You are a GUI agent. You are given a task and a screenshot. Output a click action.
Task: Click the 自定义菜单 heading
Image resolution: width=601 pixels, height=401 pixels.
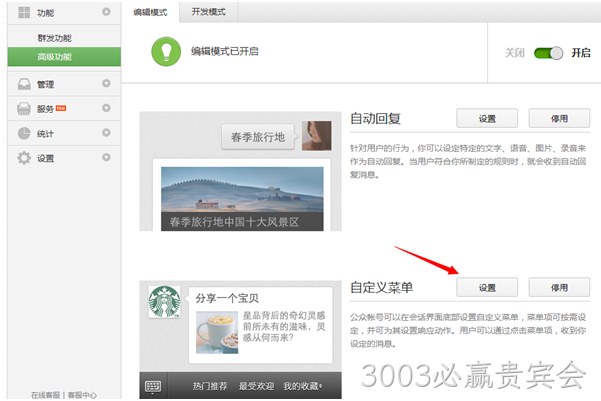(382, 287)
